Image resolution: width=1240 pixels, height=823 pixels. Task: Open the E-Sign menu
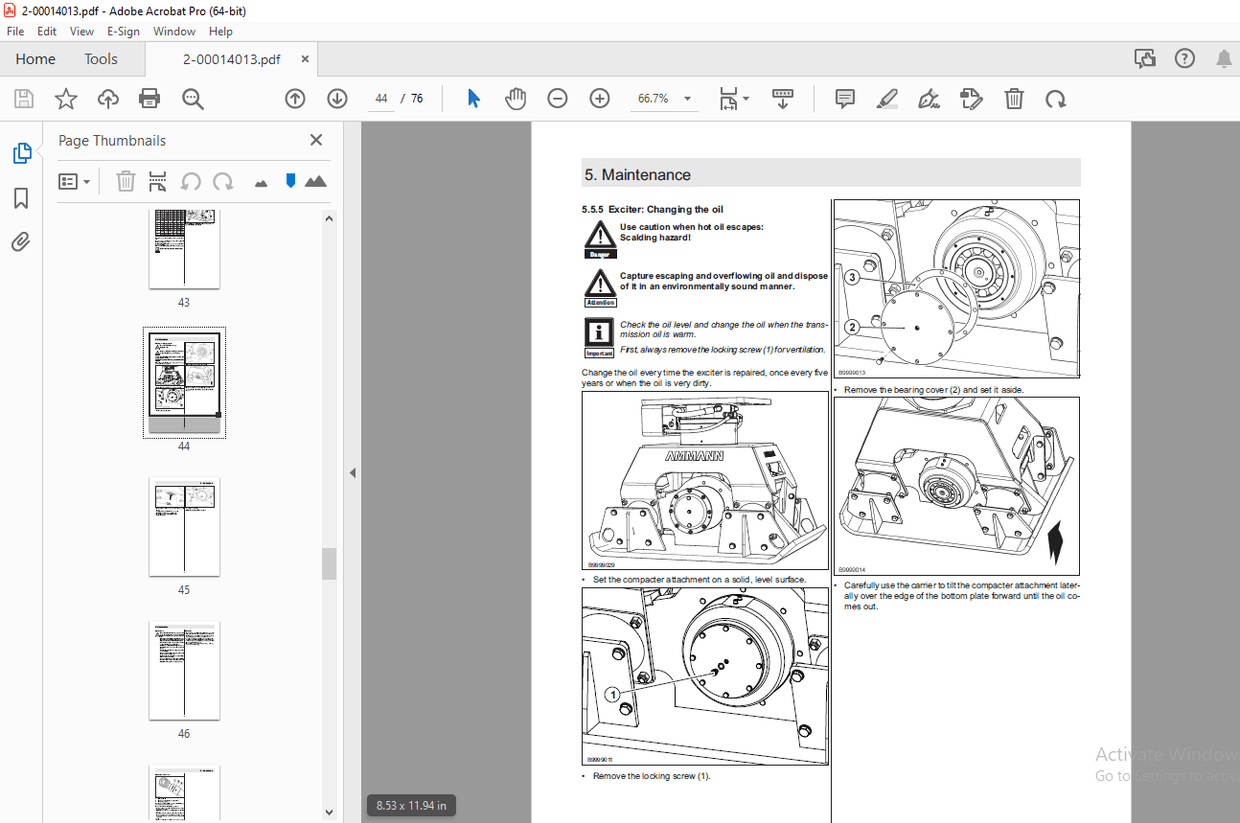pos(123,31)
